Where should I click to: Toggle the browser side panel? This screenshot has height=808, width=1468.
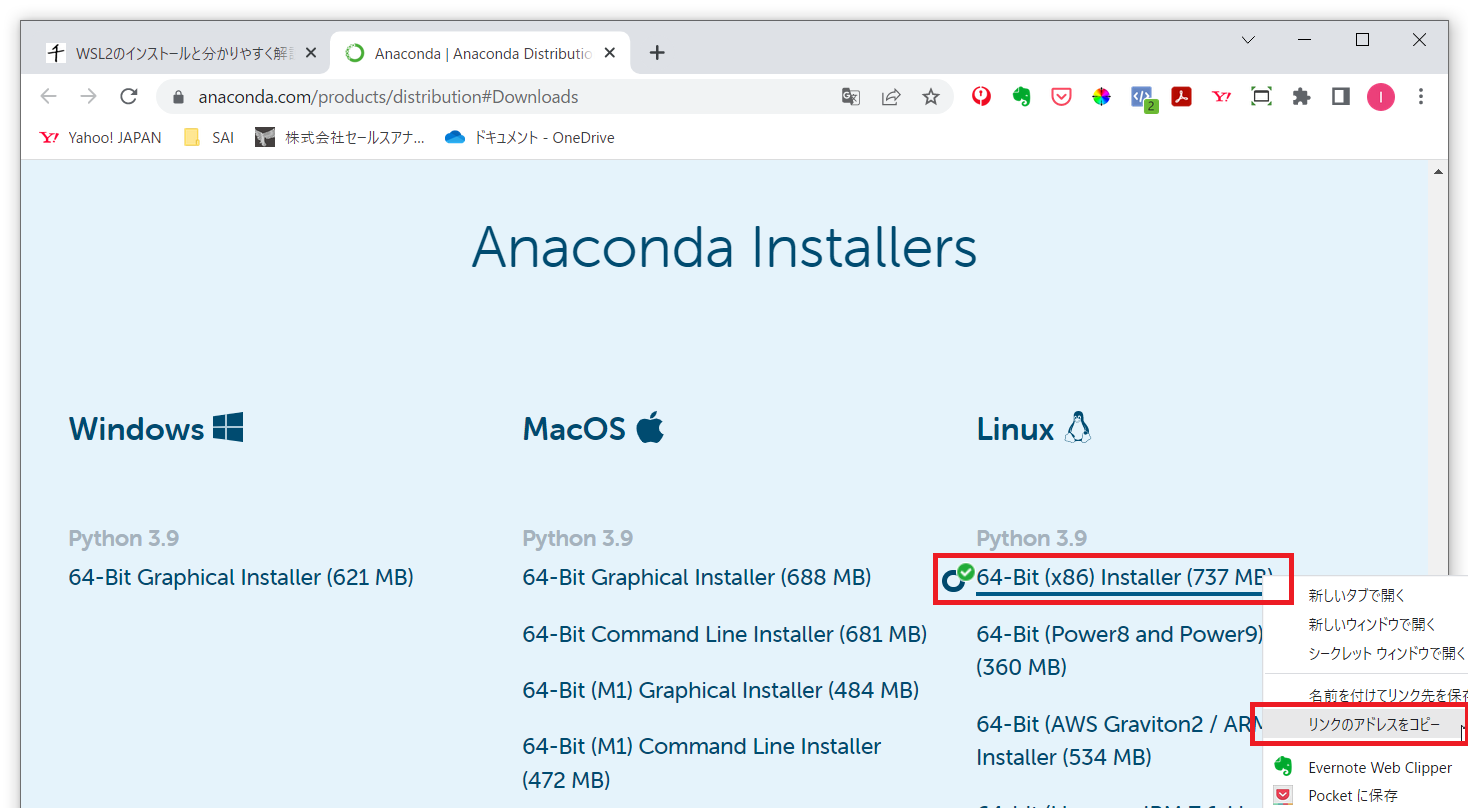pyautogui.click(x=1340, y=97)
